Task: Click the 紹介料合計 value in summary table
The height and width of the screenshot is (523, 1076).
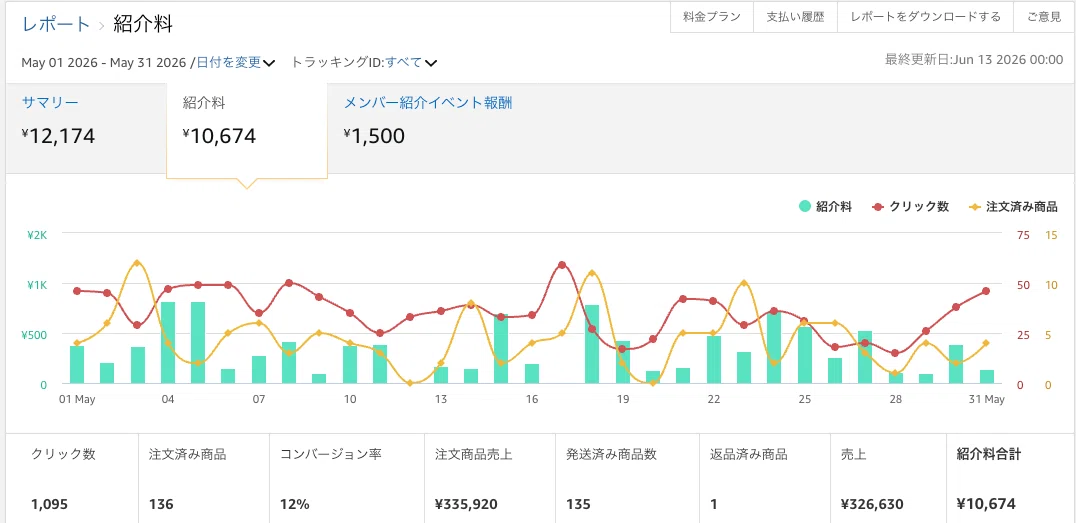Action: 985,504
